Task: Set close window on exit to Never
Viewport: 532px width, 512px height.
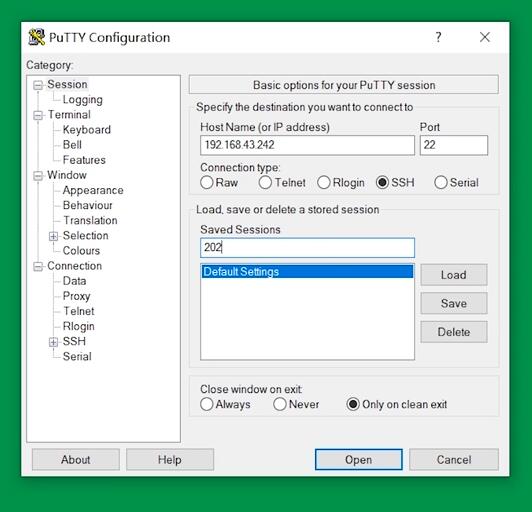Action: click(x=280, y=404)
